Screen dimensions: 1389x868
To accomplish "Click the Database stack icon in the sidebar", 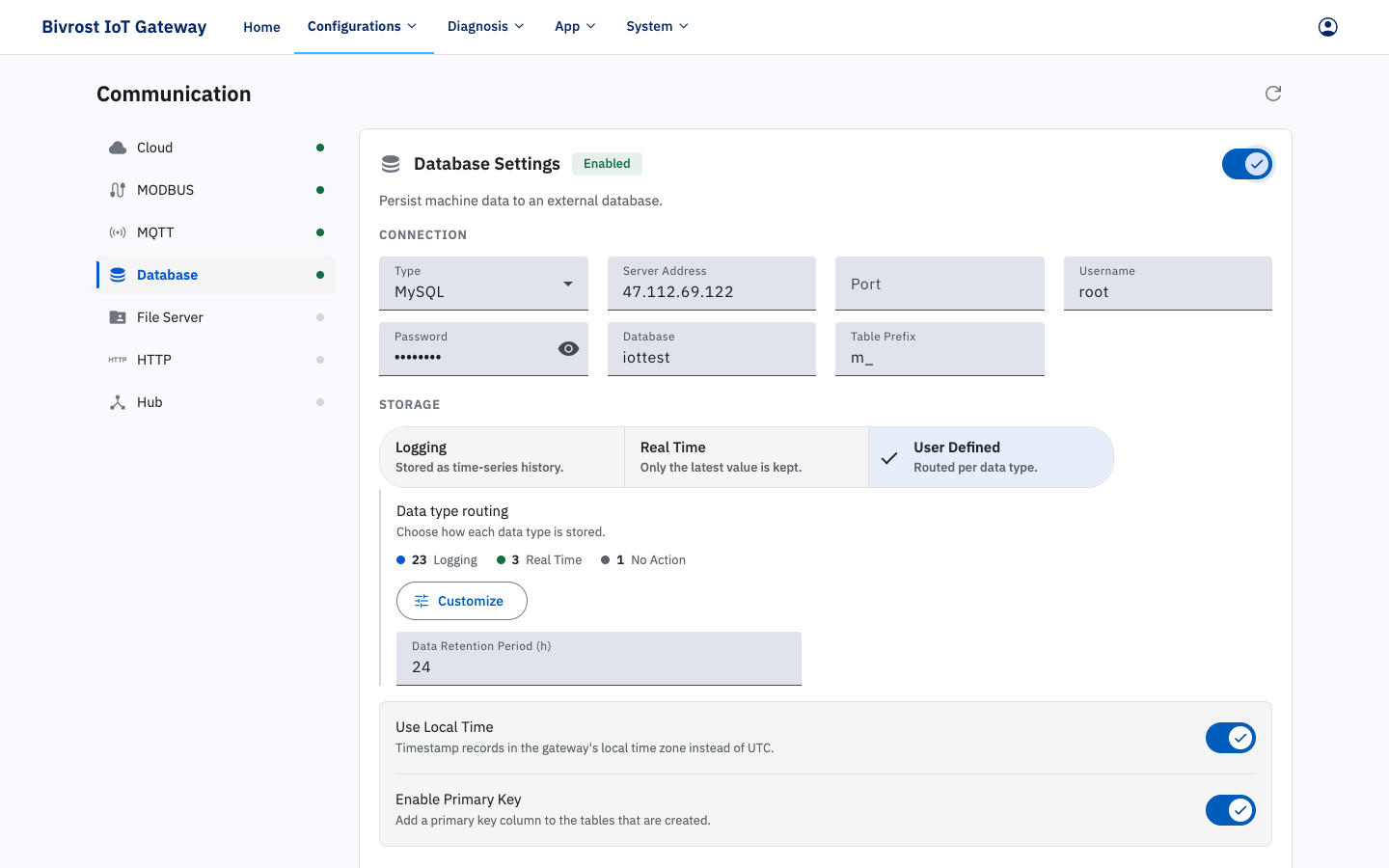I will [x=118, y=275].
